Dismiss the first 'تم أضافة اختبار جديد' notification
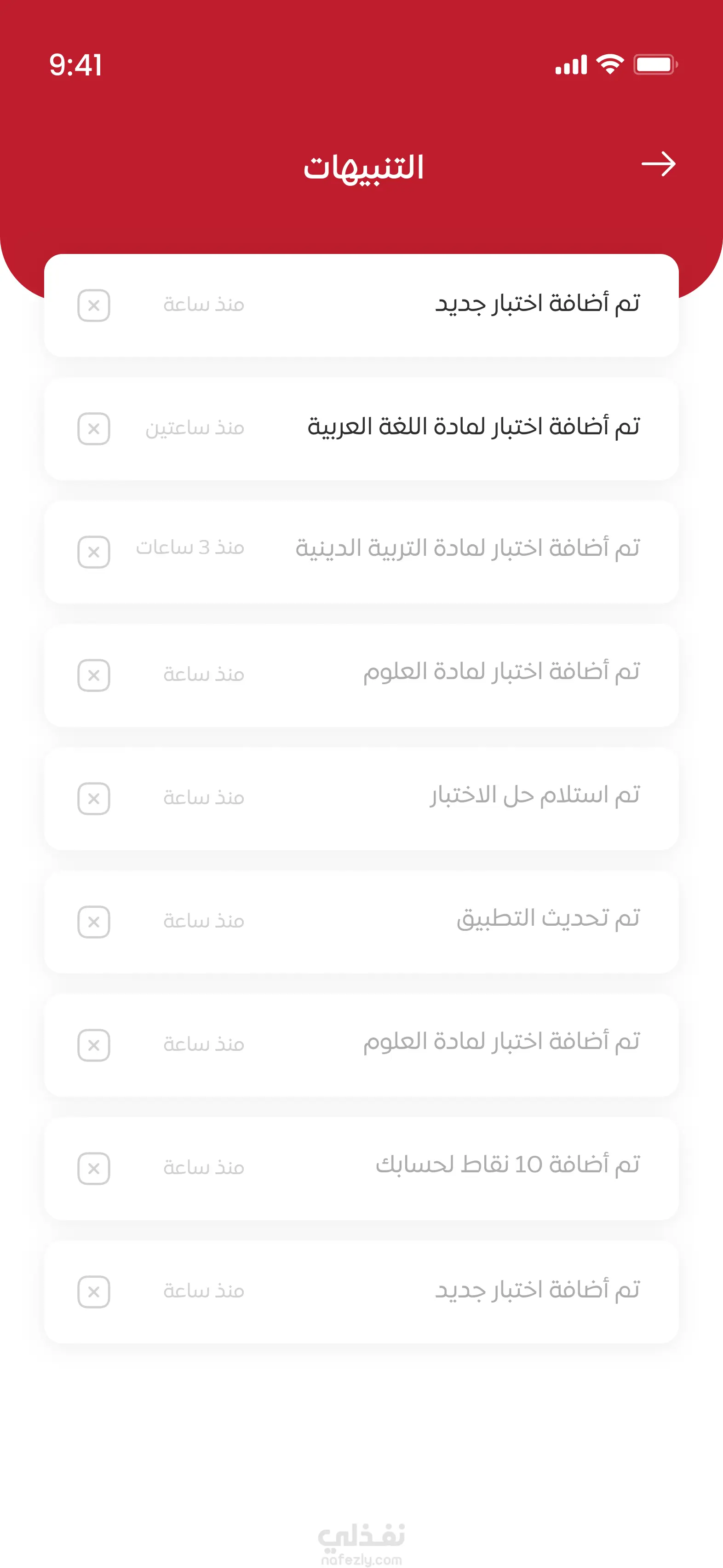Image resolution: width=723 pixels, height=1568 pixels. [x=94, y=306]
